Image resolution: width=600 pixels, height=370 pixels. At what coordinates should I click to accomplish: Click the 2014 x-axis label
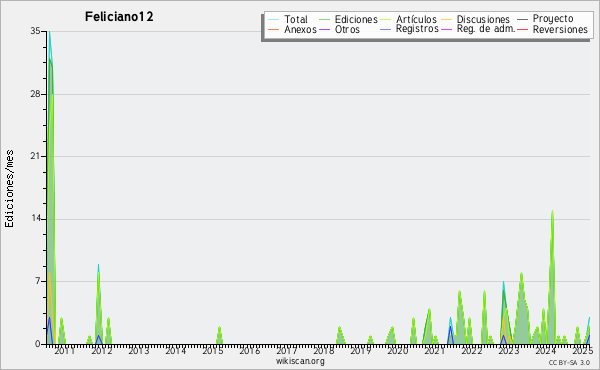click(176, 350)
